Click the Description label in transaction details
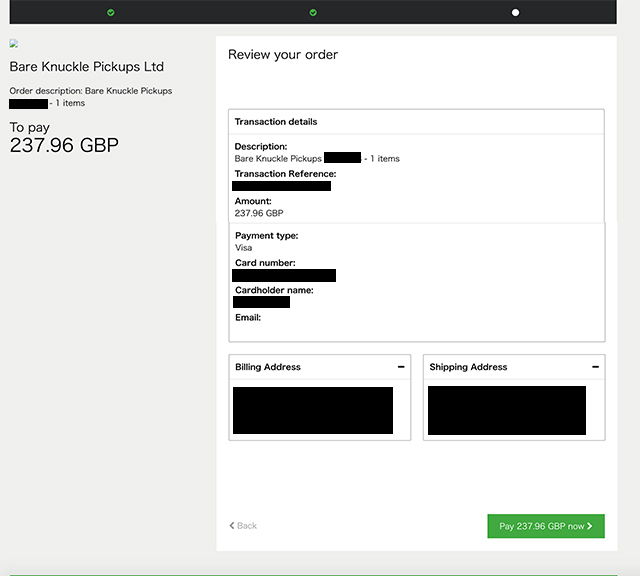 (261, 147)
